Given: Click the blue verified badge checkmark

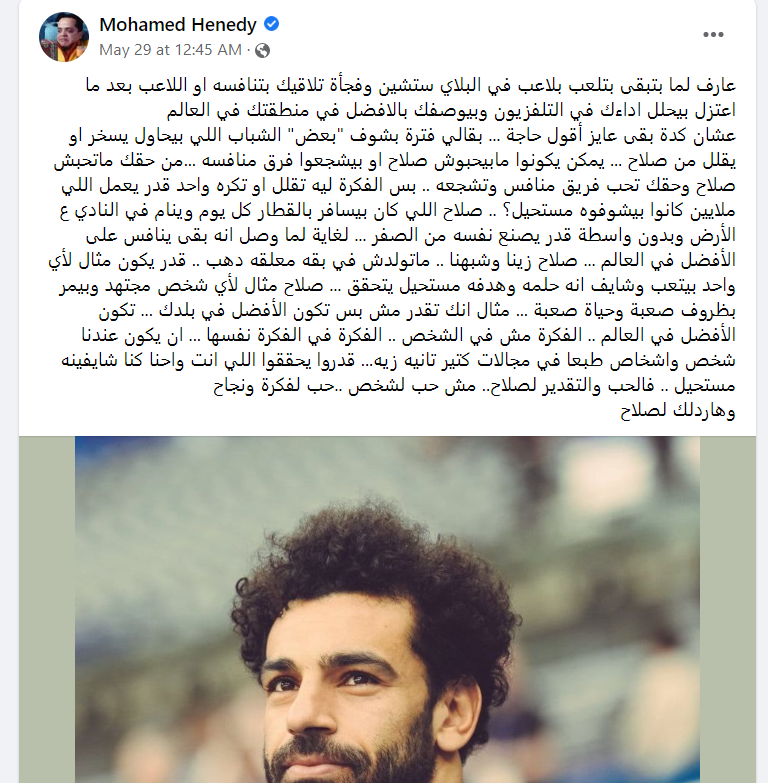Looking at the screenshot, I should click(271, 24).
